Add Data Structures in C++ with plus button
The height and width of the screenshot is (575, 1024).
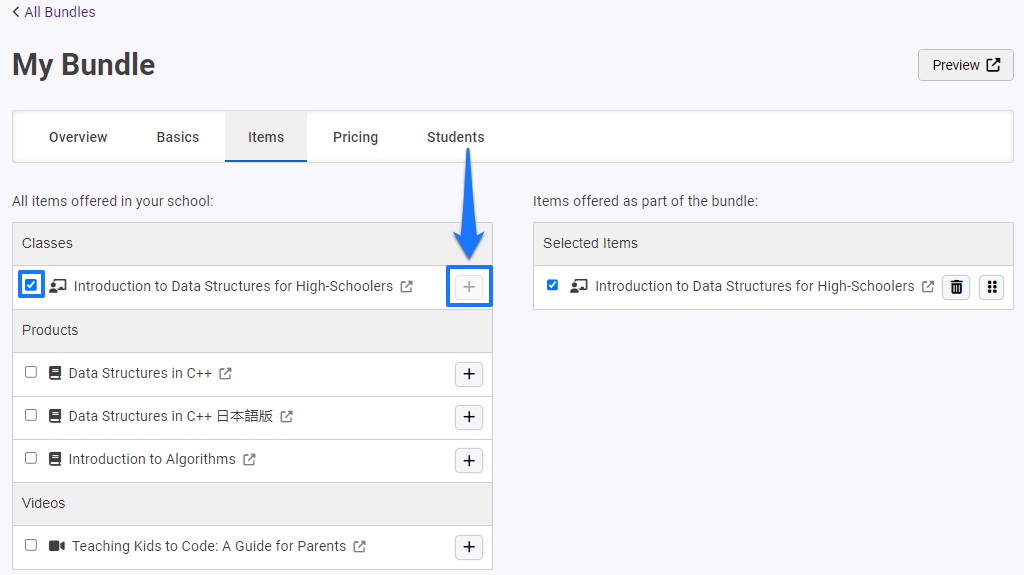(x=469, y=374)
